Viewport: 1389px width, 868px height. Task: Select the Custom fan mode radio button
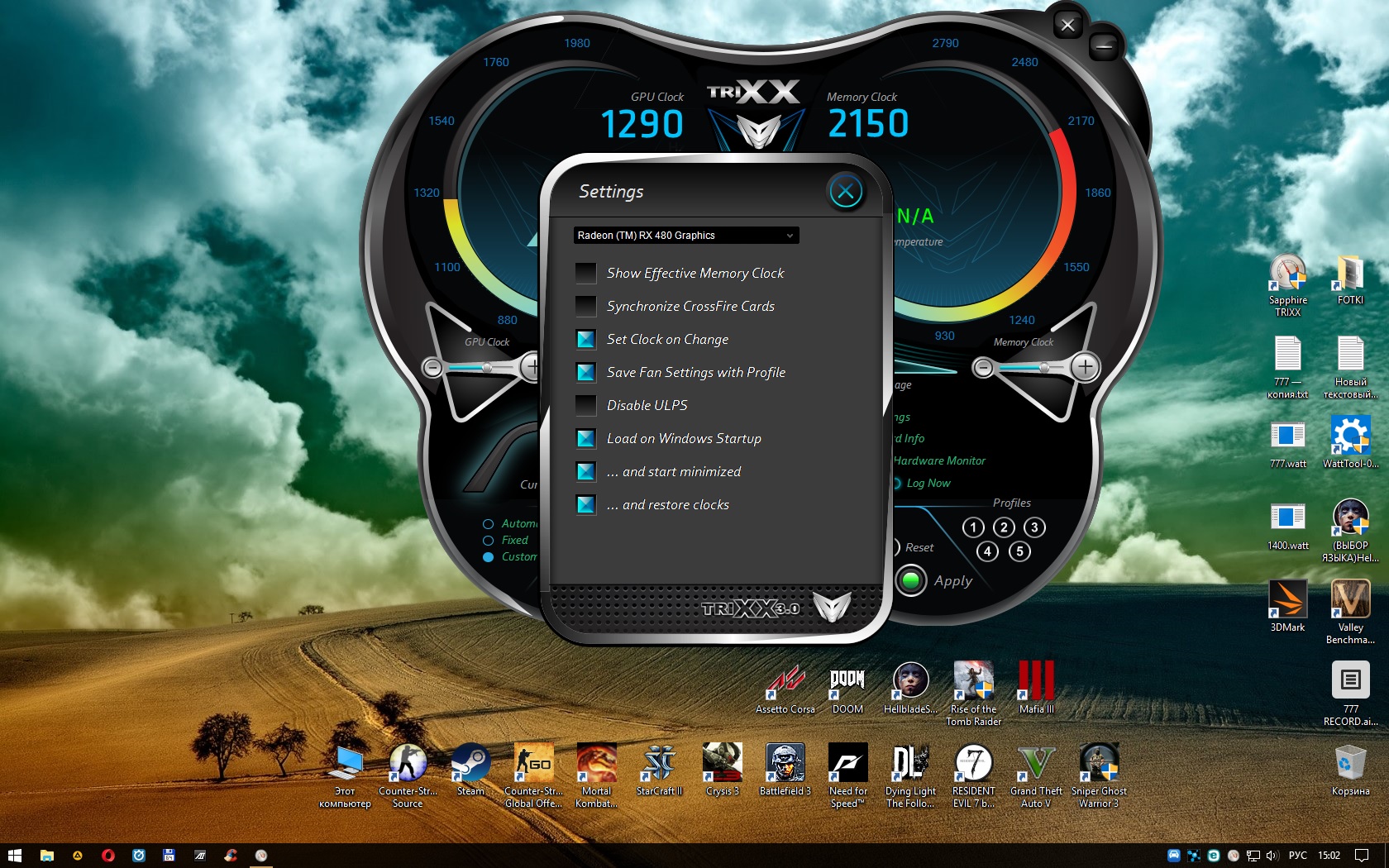pos(488,556)
